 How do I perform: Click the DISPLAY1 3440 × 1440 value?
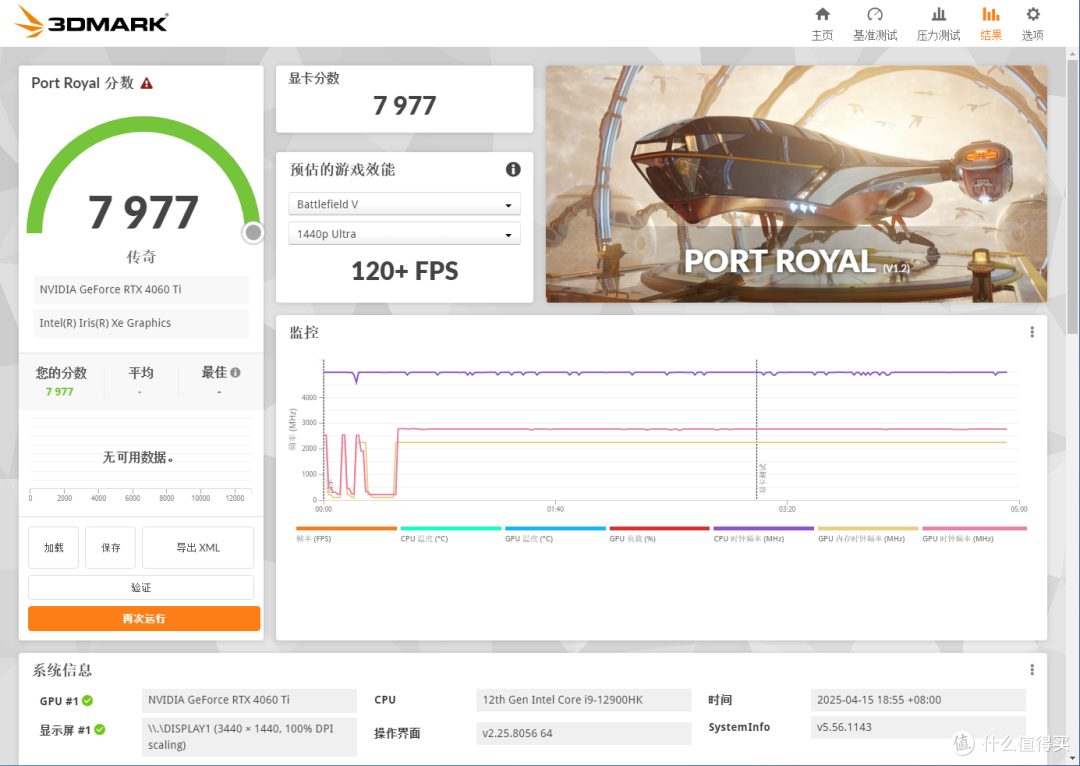249,737
